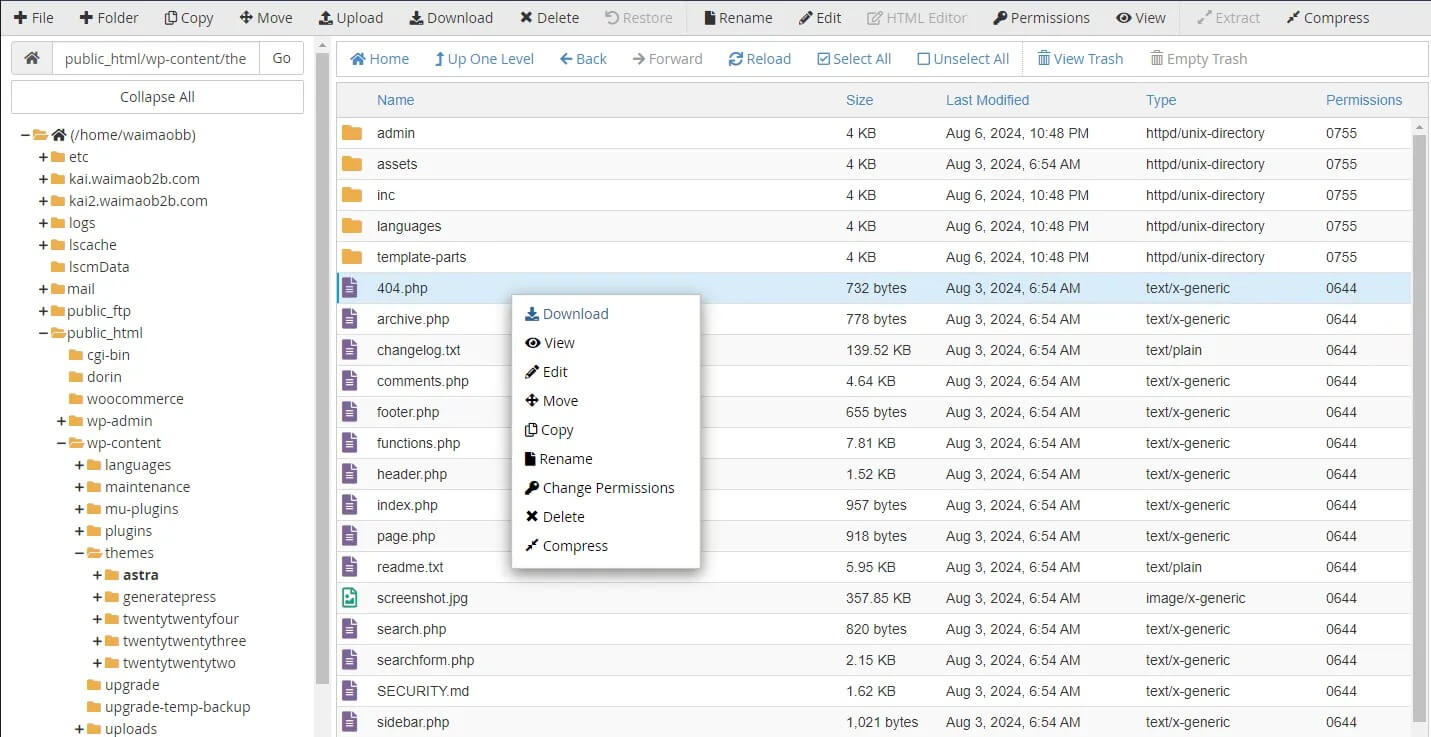Click Select All in the navigation bar
The image size is (1431, 737).
[x=854, y=58]
